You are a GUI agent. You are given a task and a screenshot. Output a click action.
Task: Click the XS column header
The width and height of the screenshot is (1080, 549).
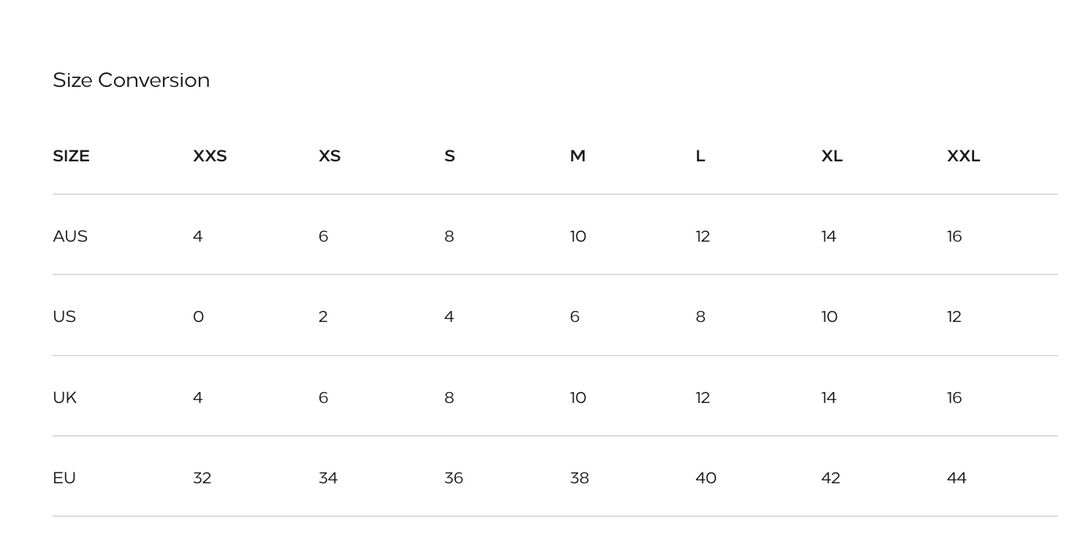(329, 156)
